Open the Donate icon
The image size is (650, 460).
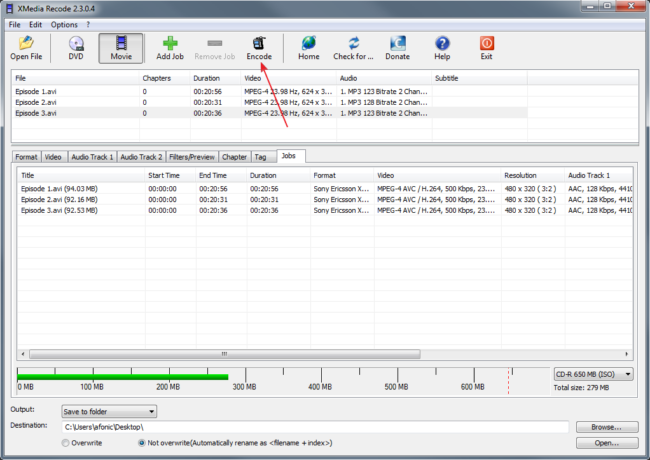tap(397, 44)
